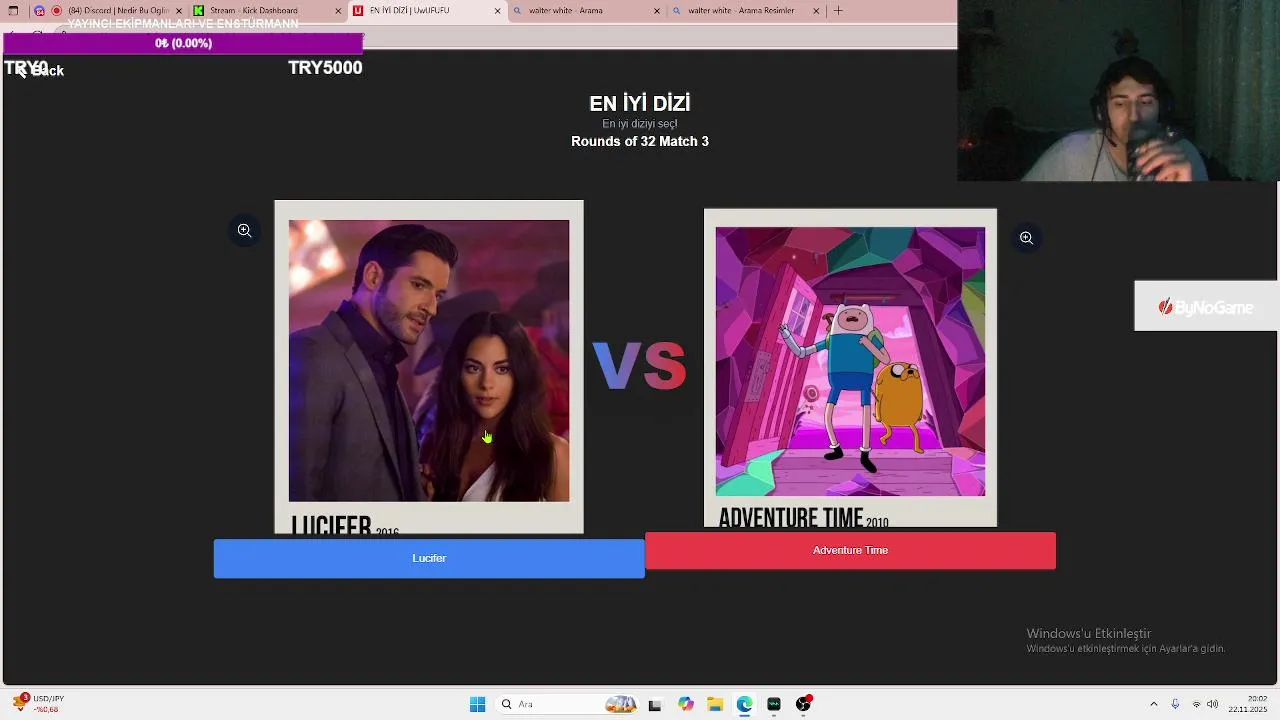Click the microphone tray icon

[x=1175, y=704]
